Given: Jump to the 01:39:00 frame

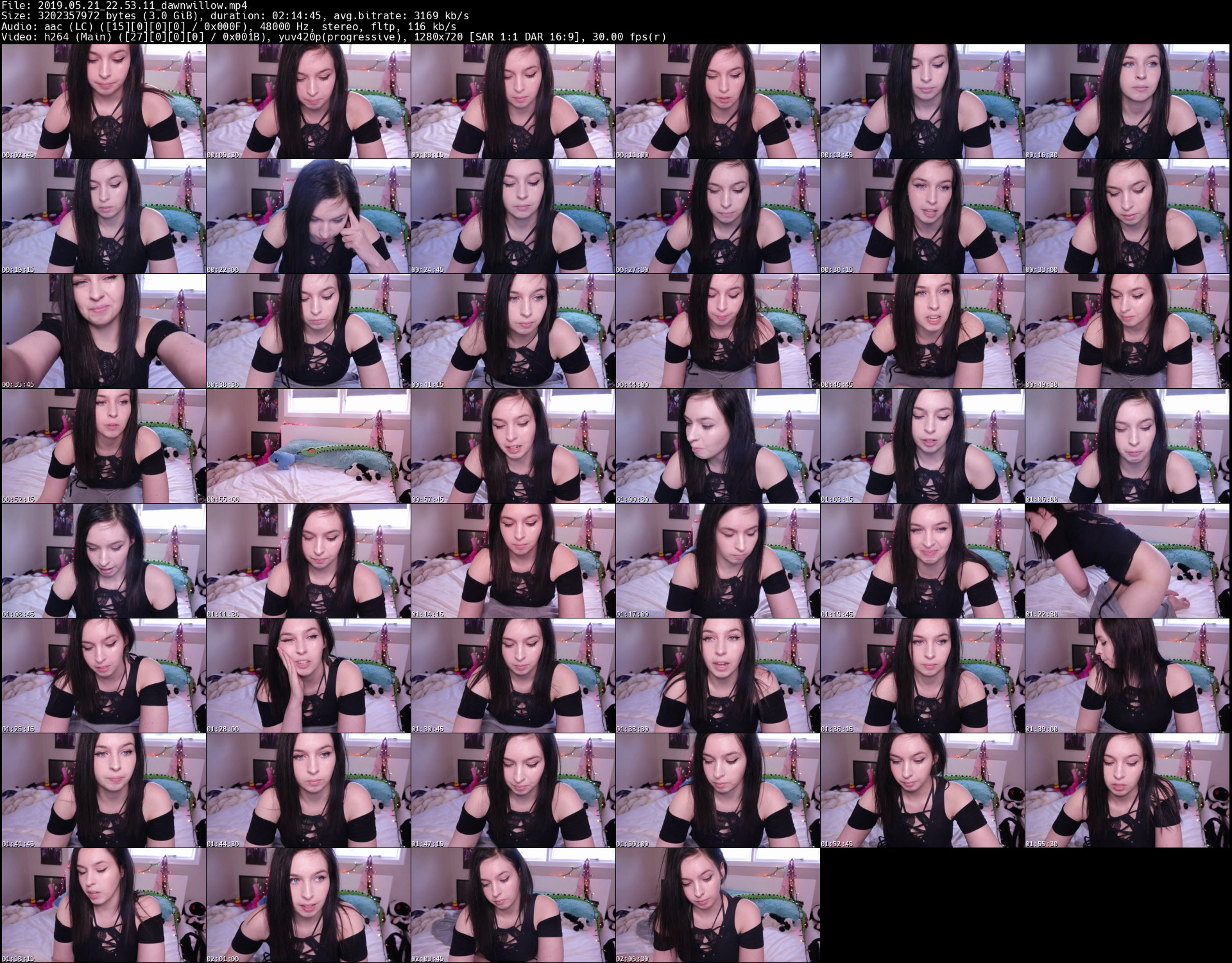Looking at the screenshot, I should (1127, 676).
